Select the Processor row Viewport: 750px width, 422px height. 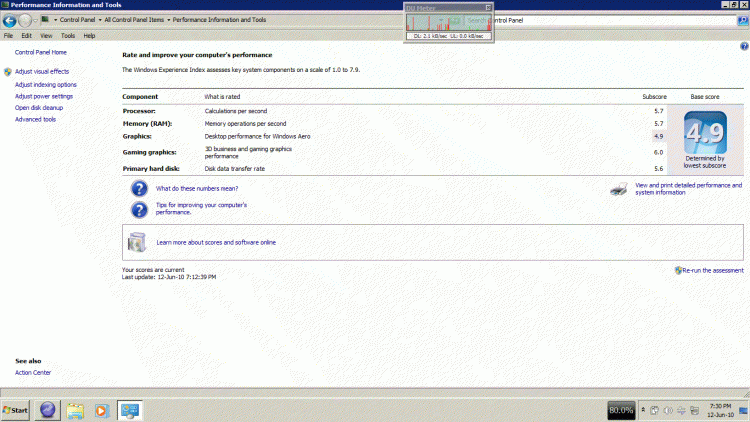(x=394, y=111)
